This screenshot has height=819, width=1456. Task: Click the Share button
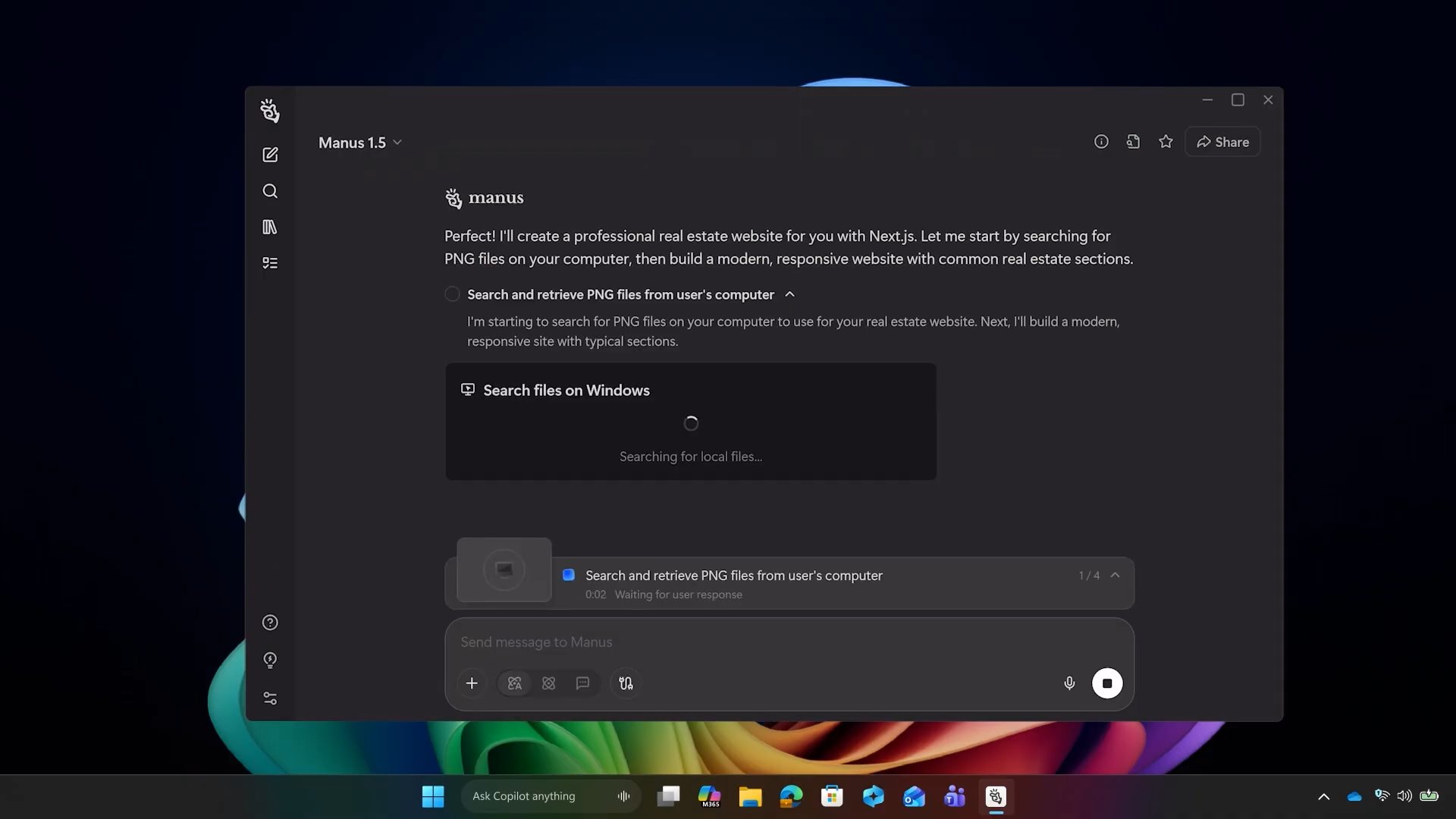(1222, 141)
